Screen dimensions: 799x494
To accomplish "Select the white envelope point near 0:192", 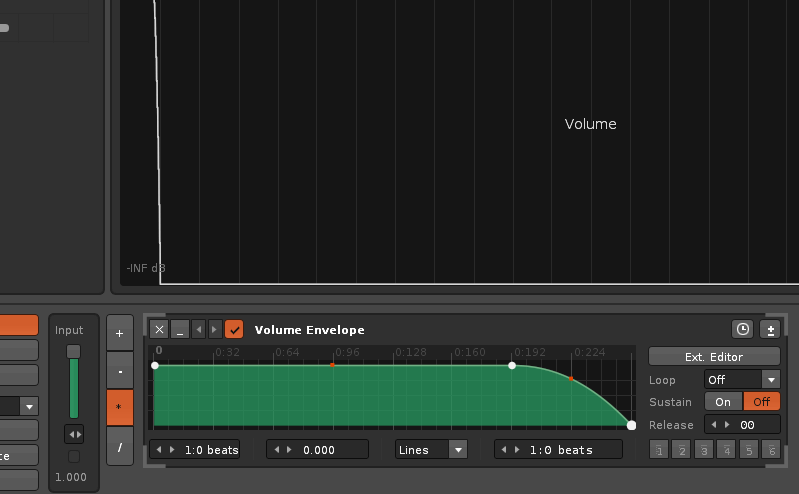I will [512, 366].
